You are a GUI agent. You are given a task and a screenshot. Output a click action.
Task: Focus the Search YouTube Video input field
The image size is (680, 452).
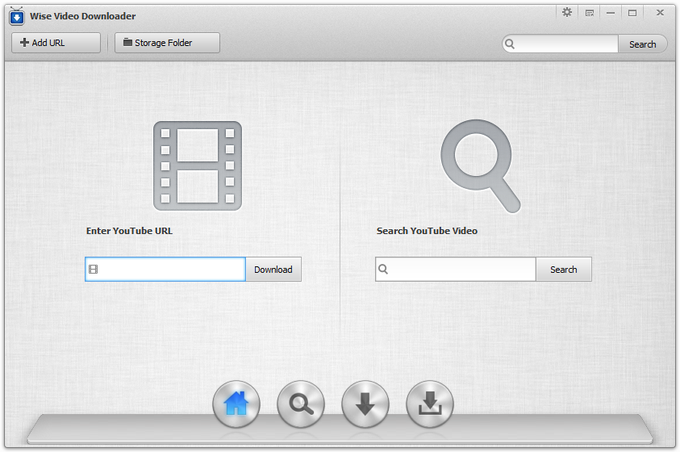[x=455, y=269]
